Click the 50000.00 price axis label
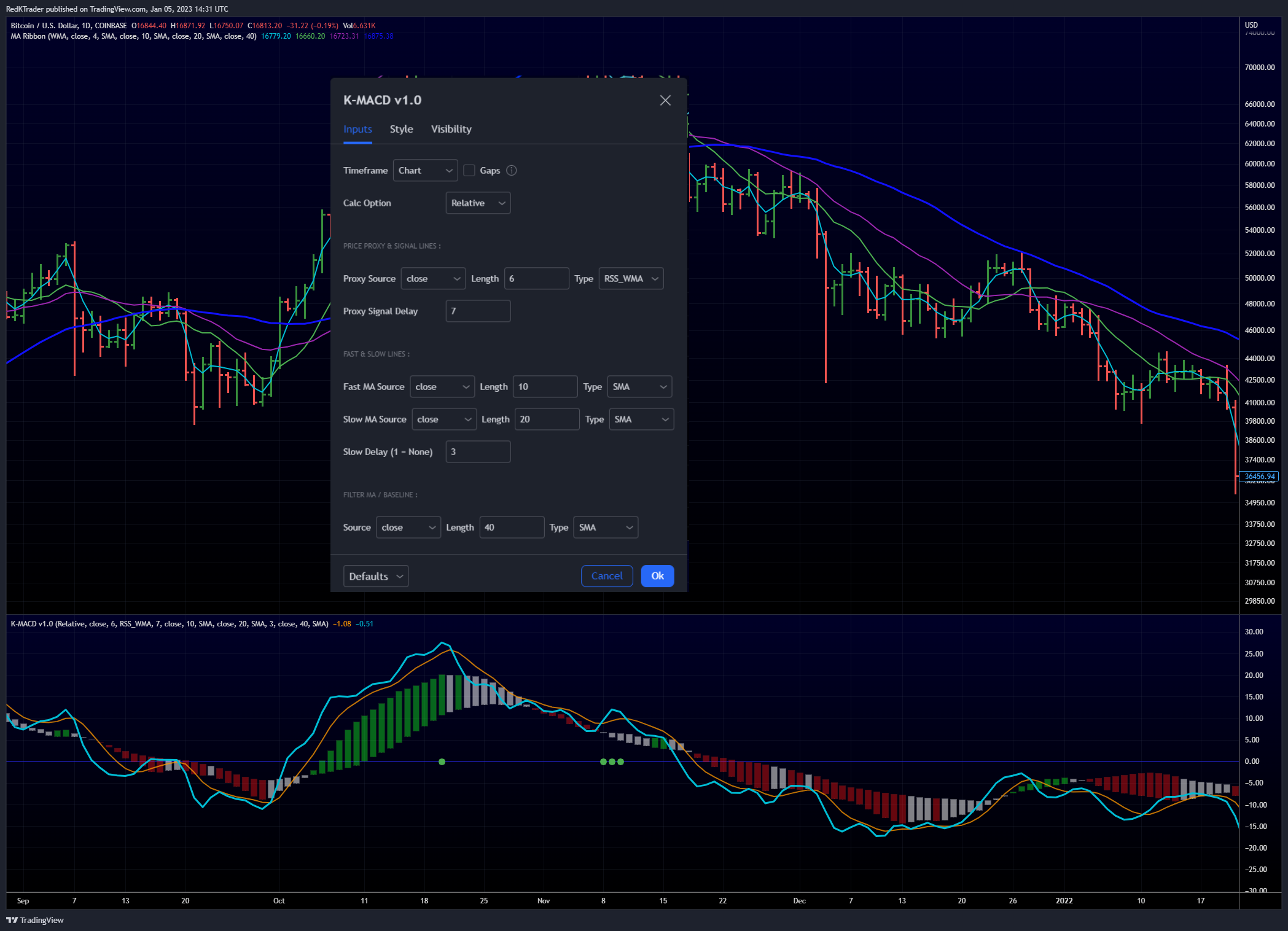 pos(1260,278)
